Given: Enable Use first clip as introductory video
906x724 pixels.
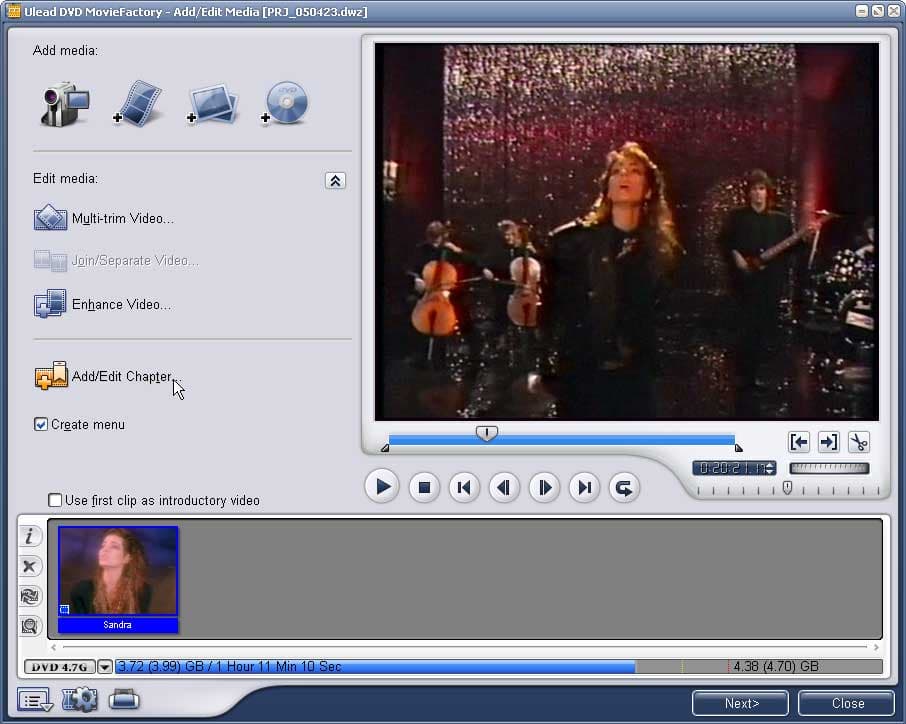Looking at the screenshot, I should (55, 500).
